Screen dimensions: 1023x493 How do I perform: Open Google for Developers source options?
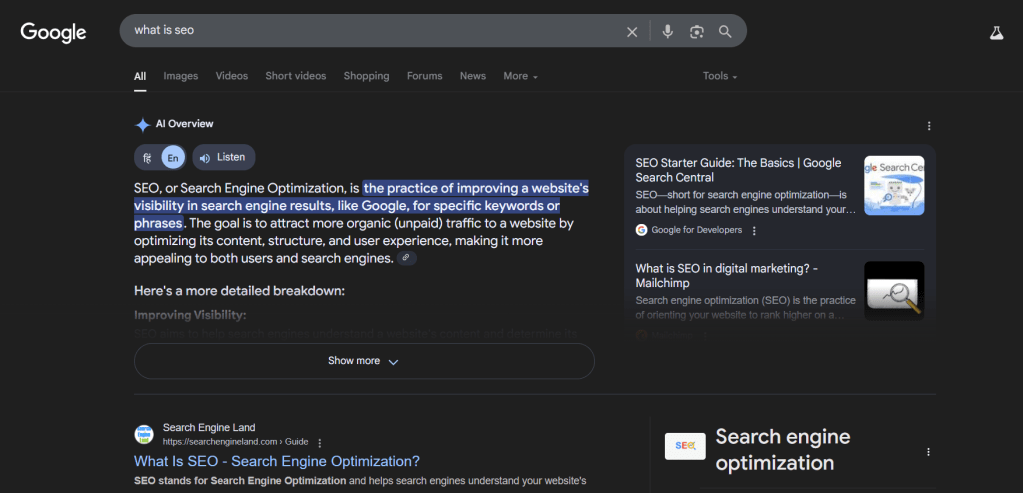754,230
